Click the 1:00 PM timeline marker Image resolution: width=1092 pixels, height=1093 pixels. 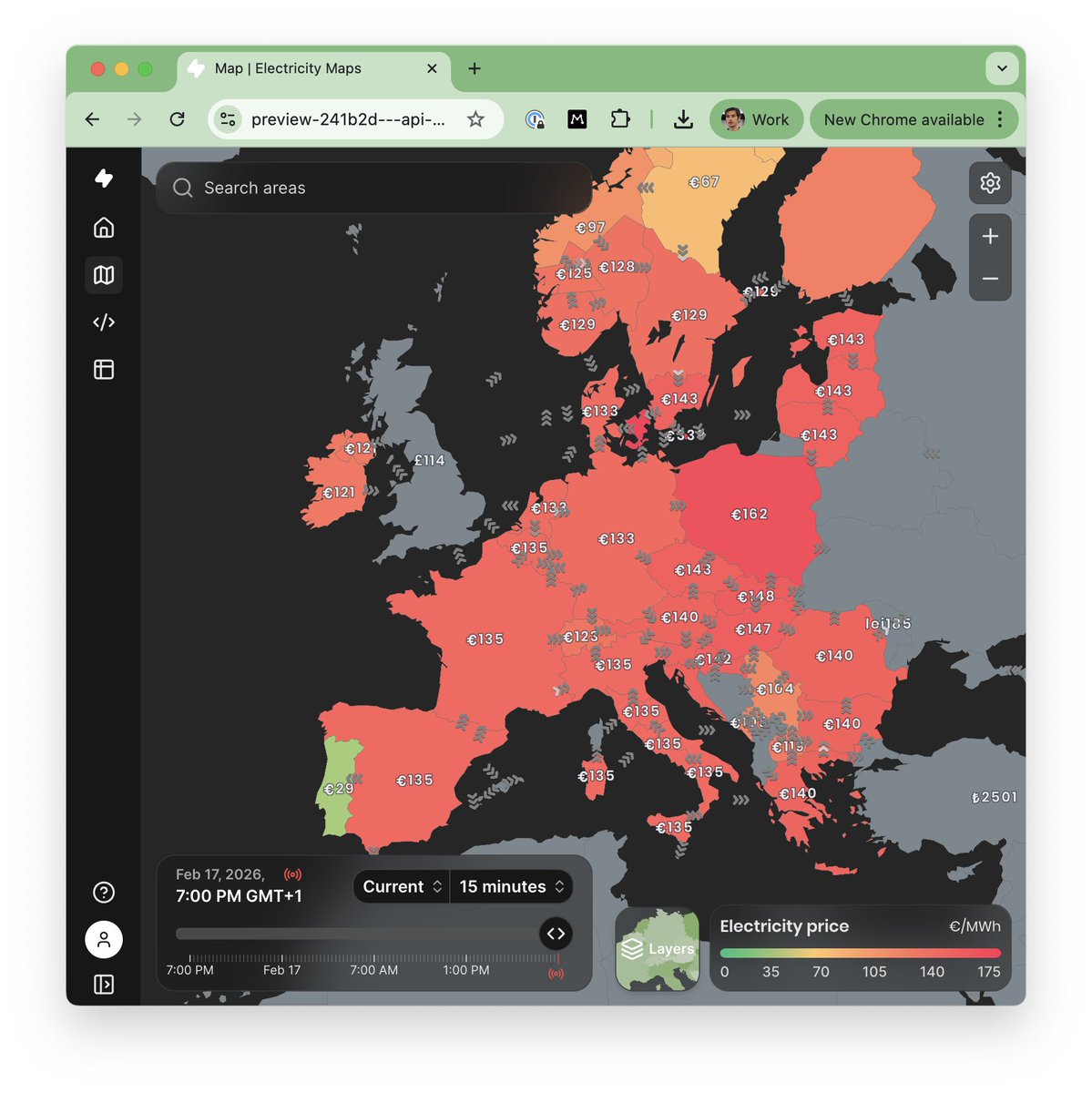coord(466,970)
